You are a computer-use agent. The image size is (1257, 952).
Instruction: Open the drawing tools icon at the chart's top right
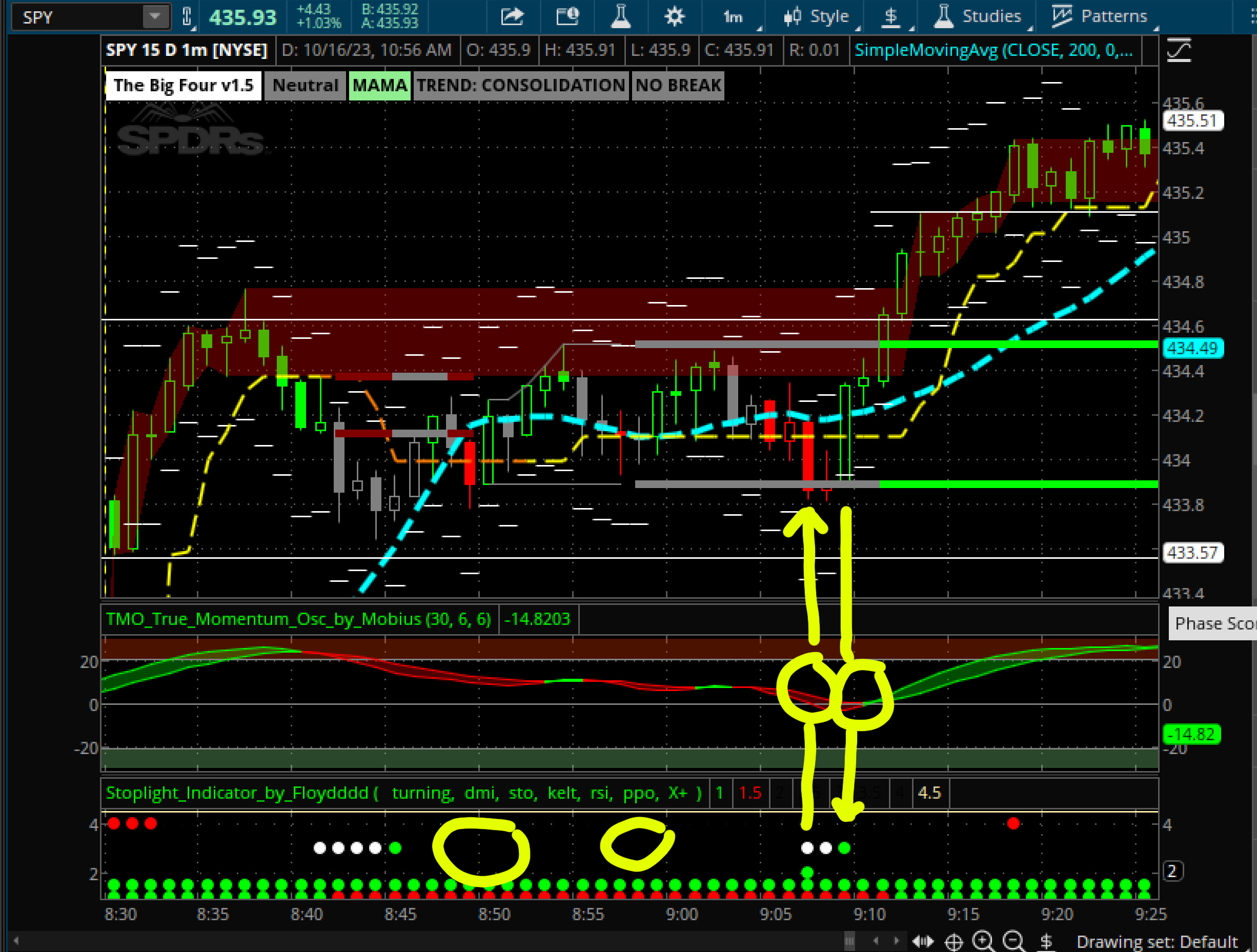click(1179, 50)
